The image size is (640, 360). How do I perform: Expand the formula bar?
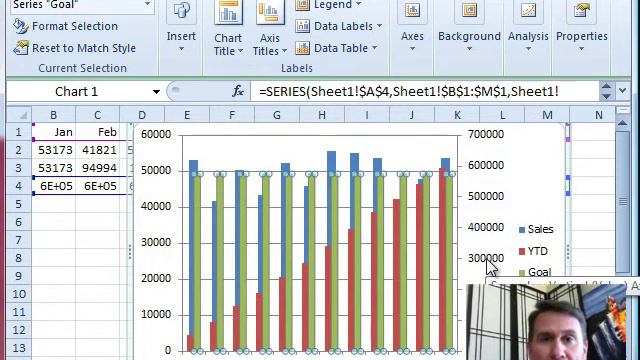(x=622, y=91)
